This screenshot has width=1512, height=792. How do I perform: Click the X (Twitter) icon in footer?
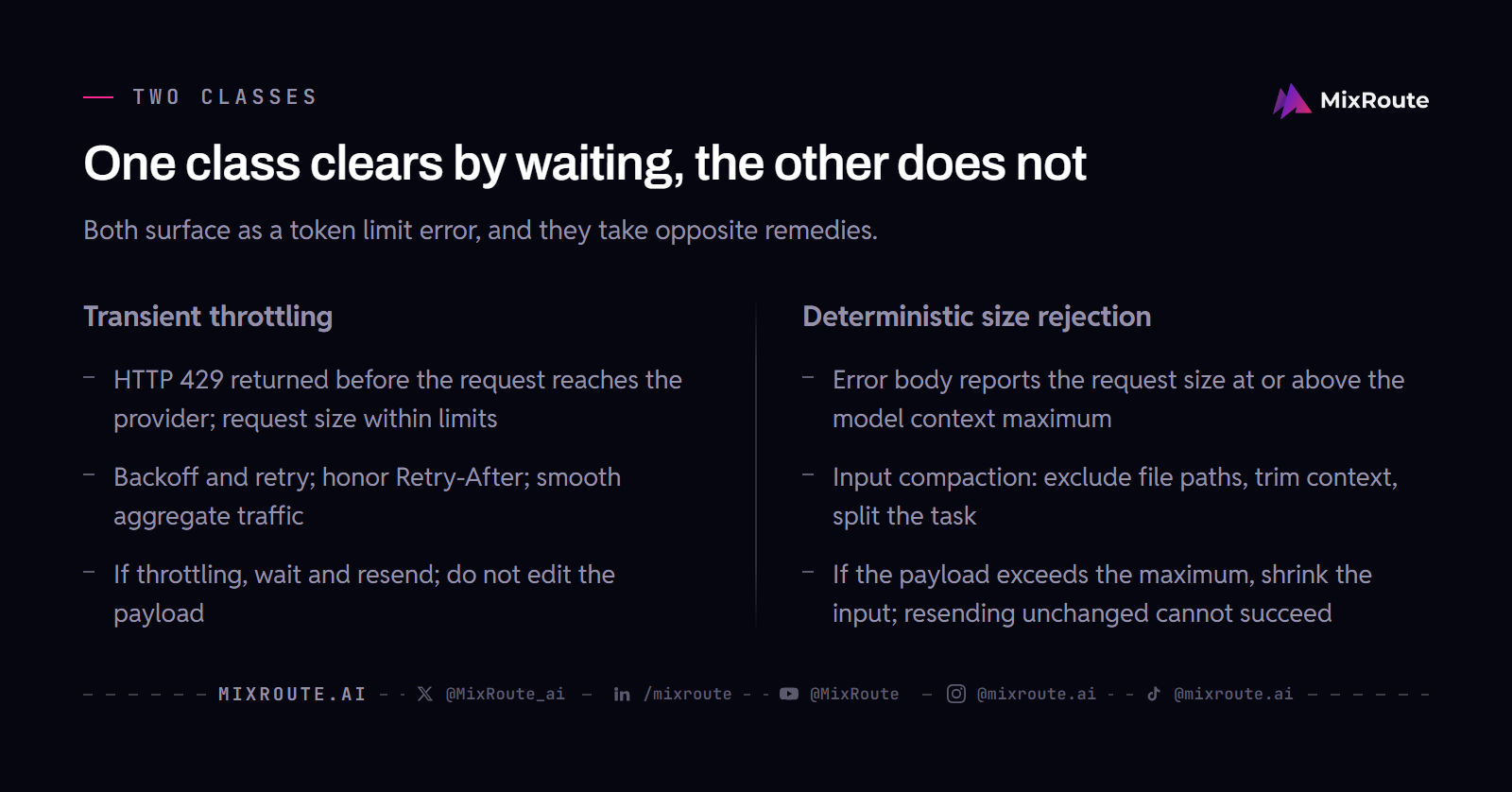point(425,694)
